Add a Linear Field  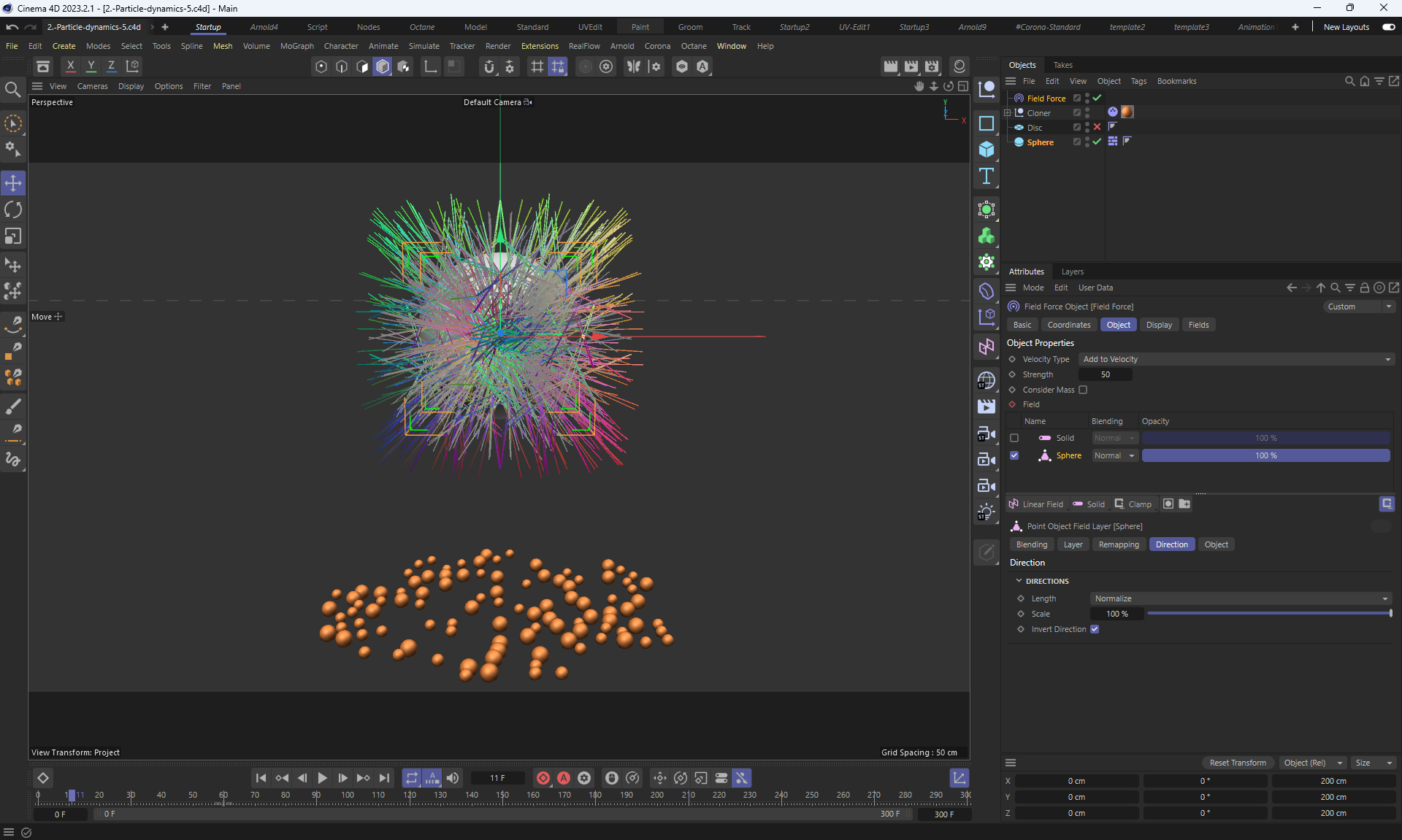coord(1036,504)
